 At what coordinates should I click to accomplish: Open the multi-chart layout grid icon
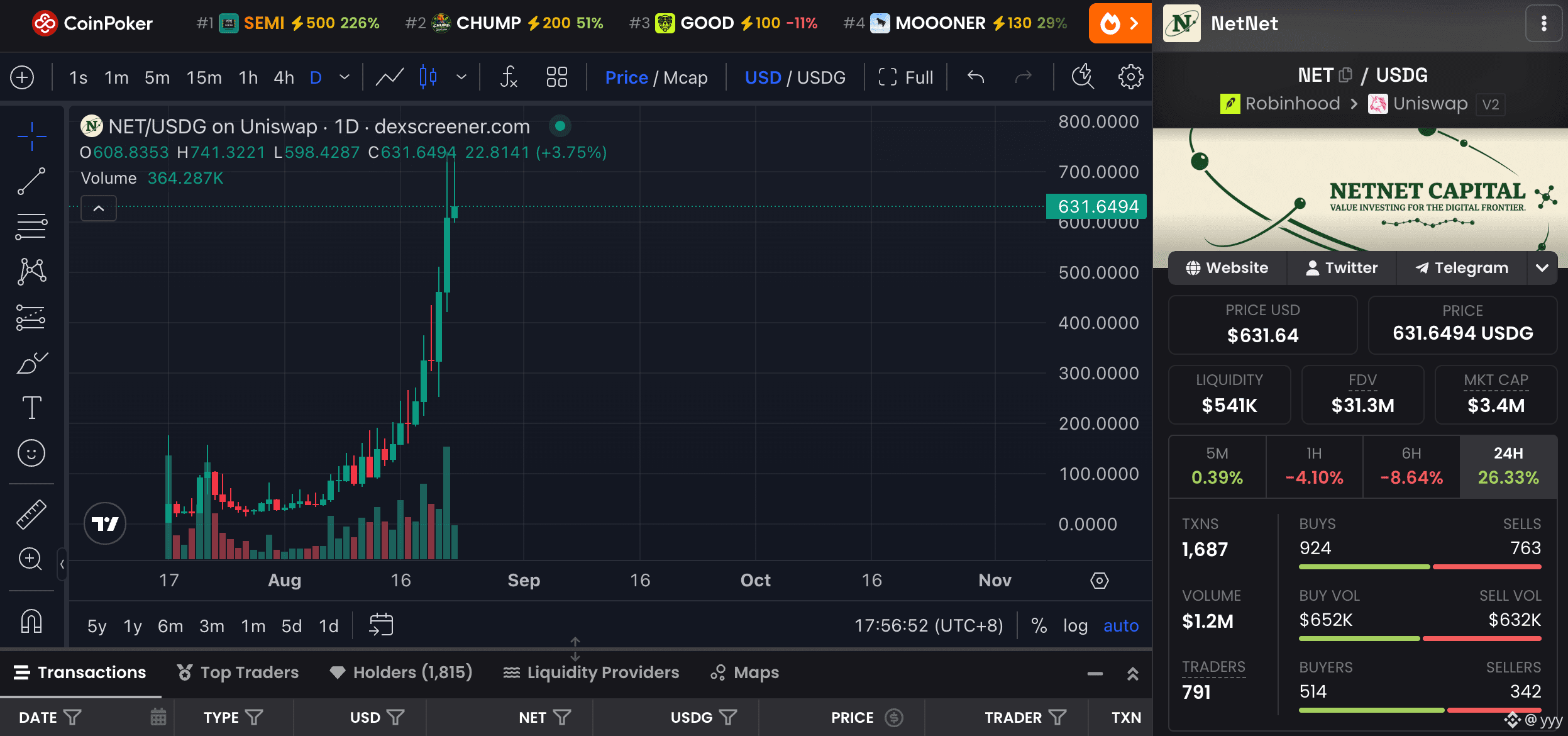tap(557, 77)
